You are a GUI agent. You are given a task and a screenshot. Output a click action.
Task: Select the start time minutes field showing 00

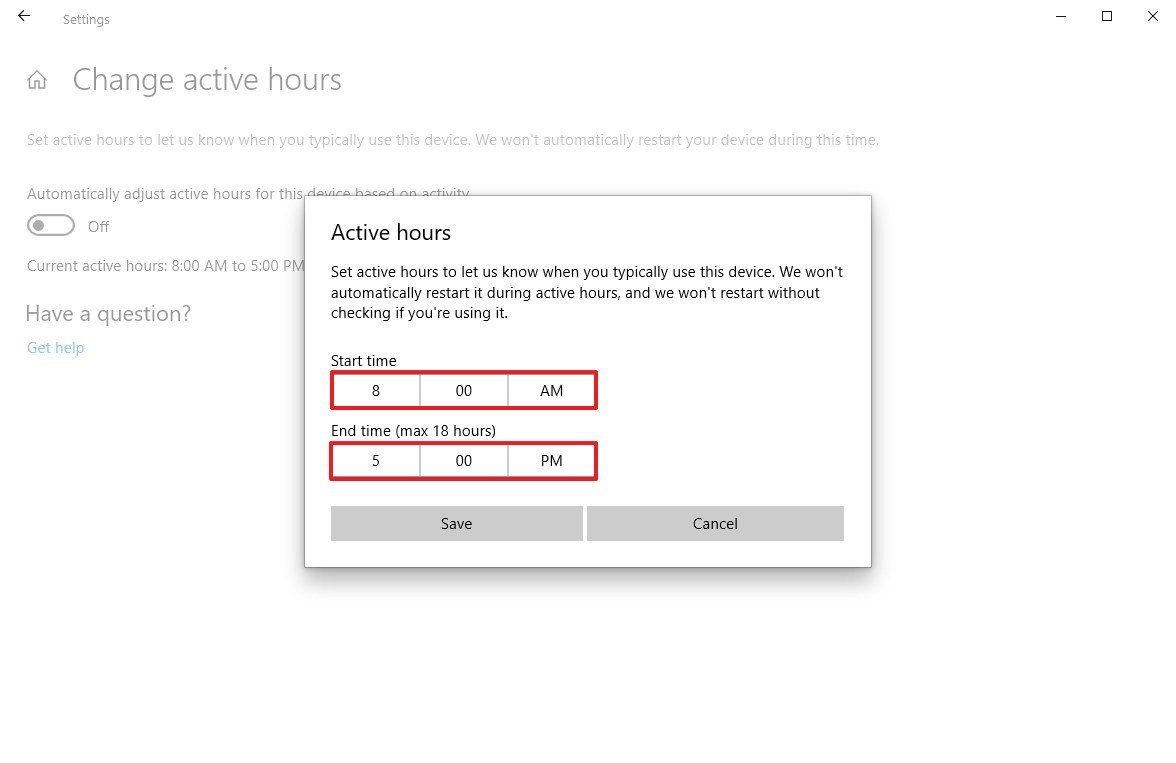[463, 390]
